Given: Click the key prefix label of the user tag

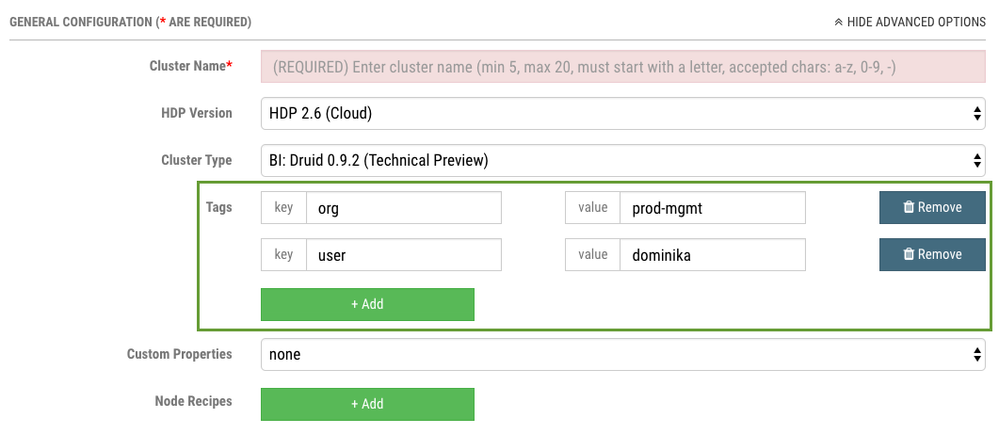Looking at the screenshot, I should (284, 255).
